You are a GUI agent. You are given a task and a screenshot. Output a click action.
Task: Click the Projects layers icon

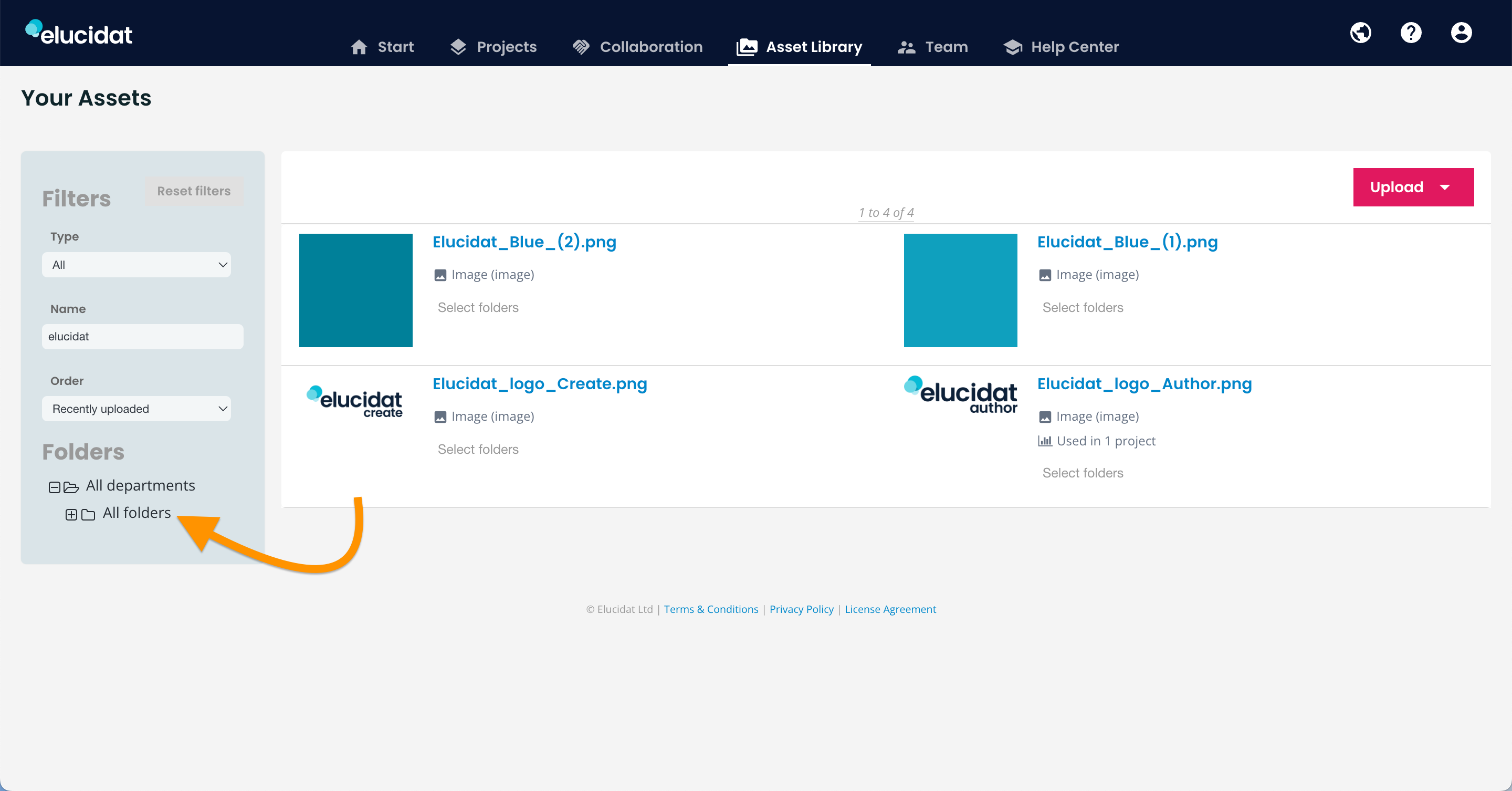pyautogui.click(x=458, y=47)
